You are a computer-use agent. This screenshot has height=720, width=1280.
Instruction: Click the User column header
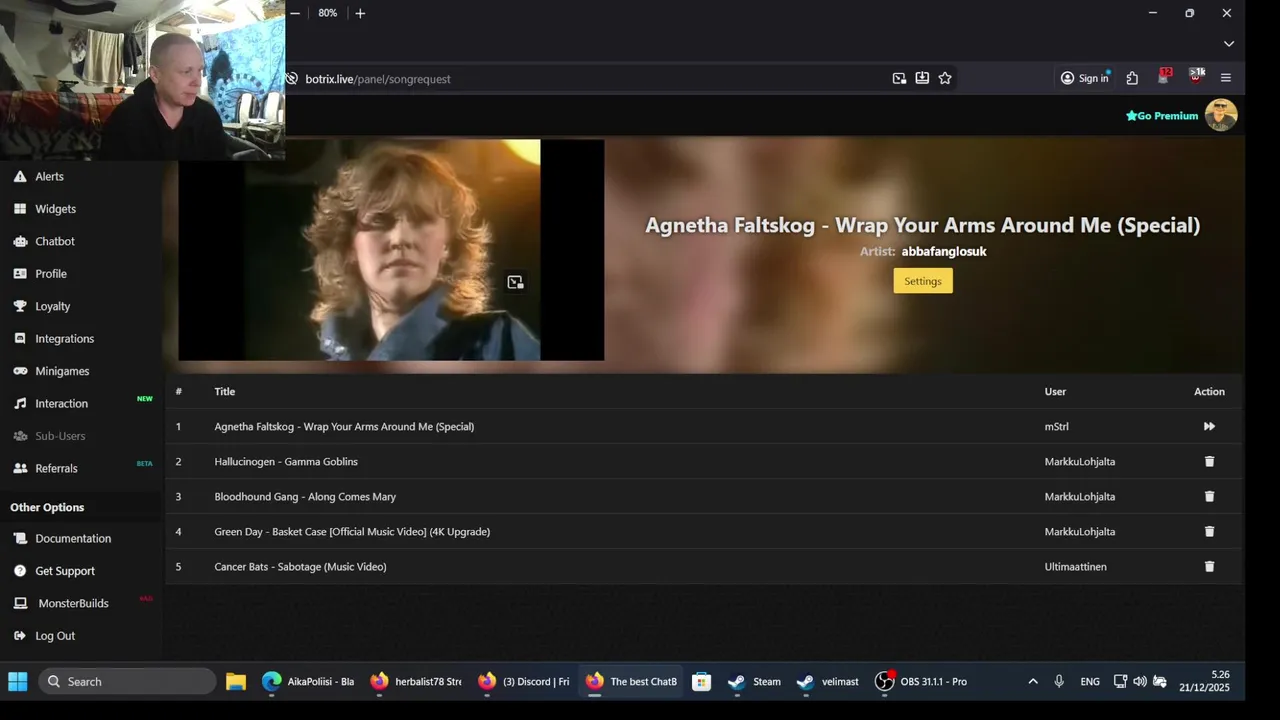pyautogui.click(x=1055, y=391)
